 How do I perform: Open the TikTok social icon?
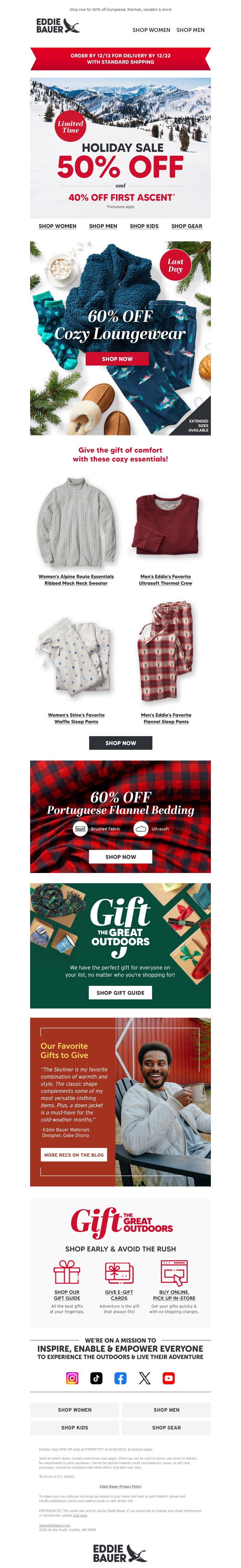tap(96, 1378)
